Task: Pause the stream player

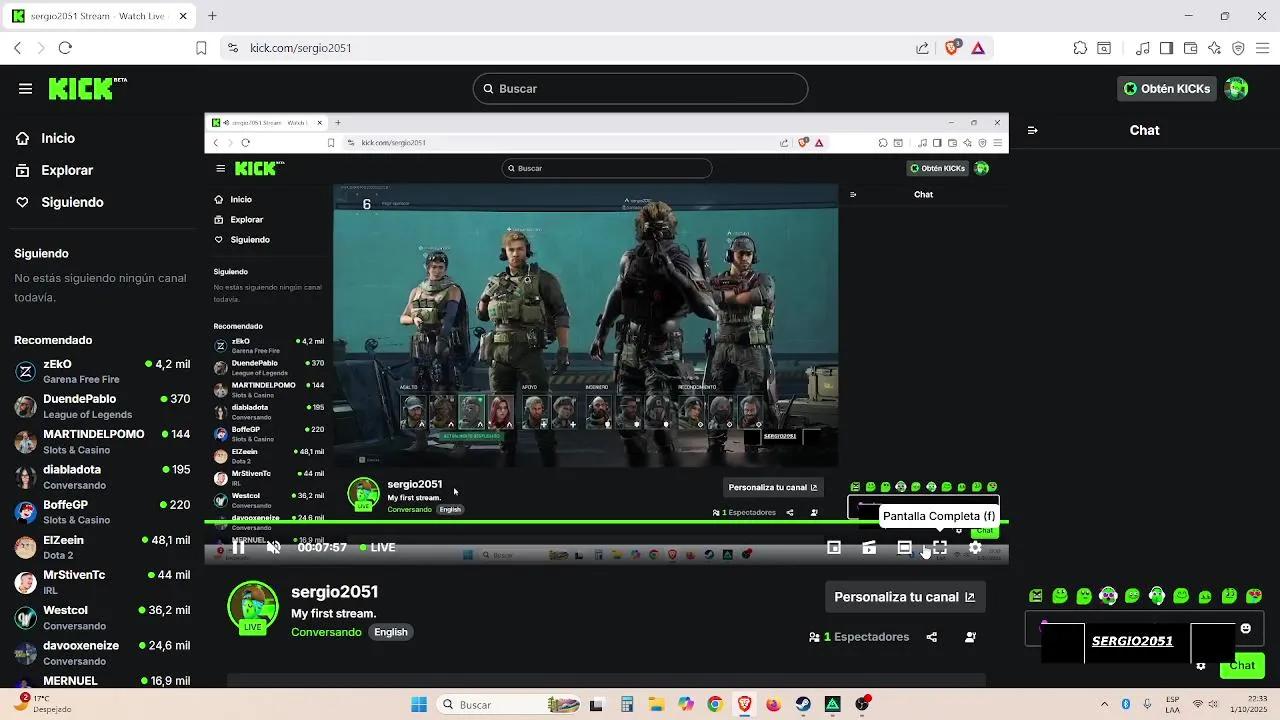Action: coord(238,547)
